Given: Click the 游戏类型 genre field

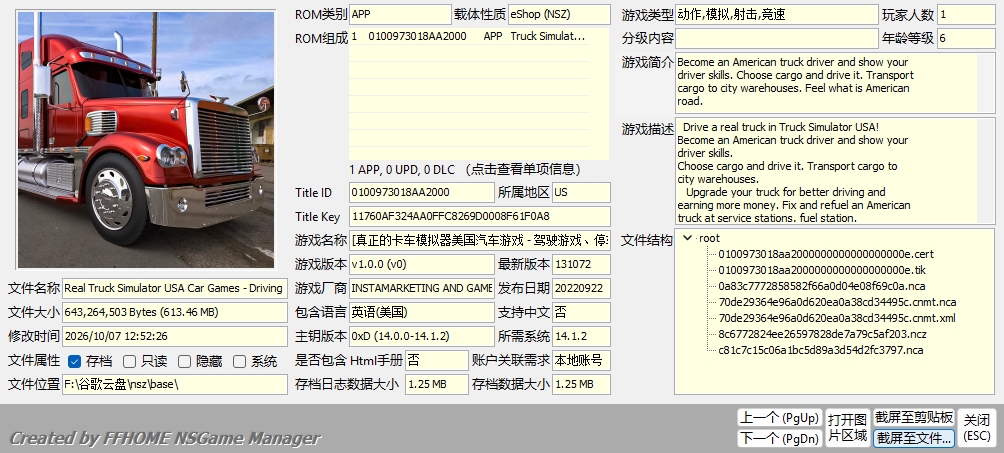Looking at the screenshot, I should (x=777, y=14).
